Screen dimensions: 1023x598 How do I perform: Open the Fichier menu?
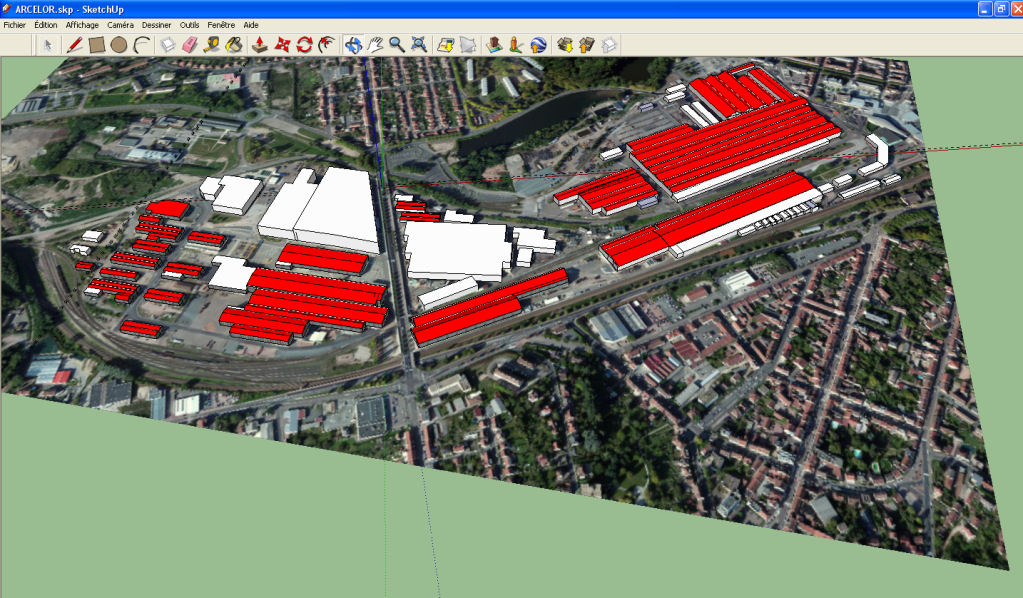tap(15, 24)
